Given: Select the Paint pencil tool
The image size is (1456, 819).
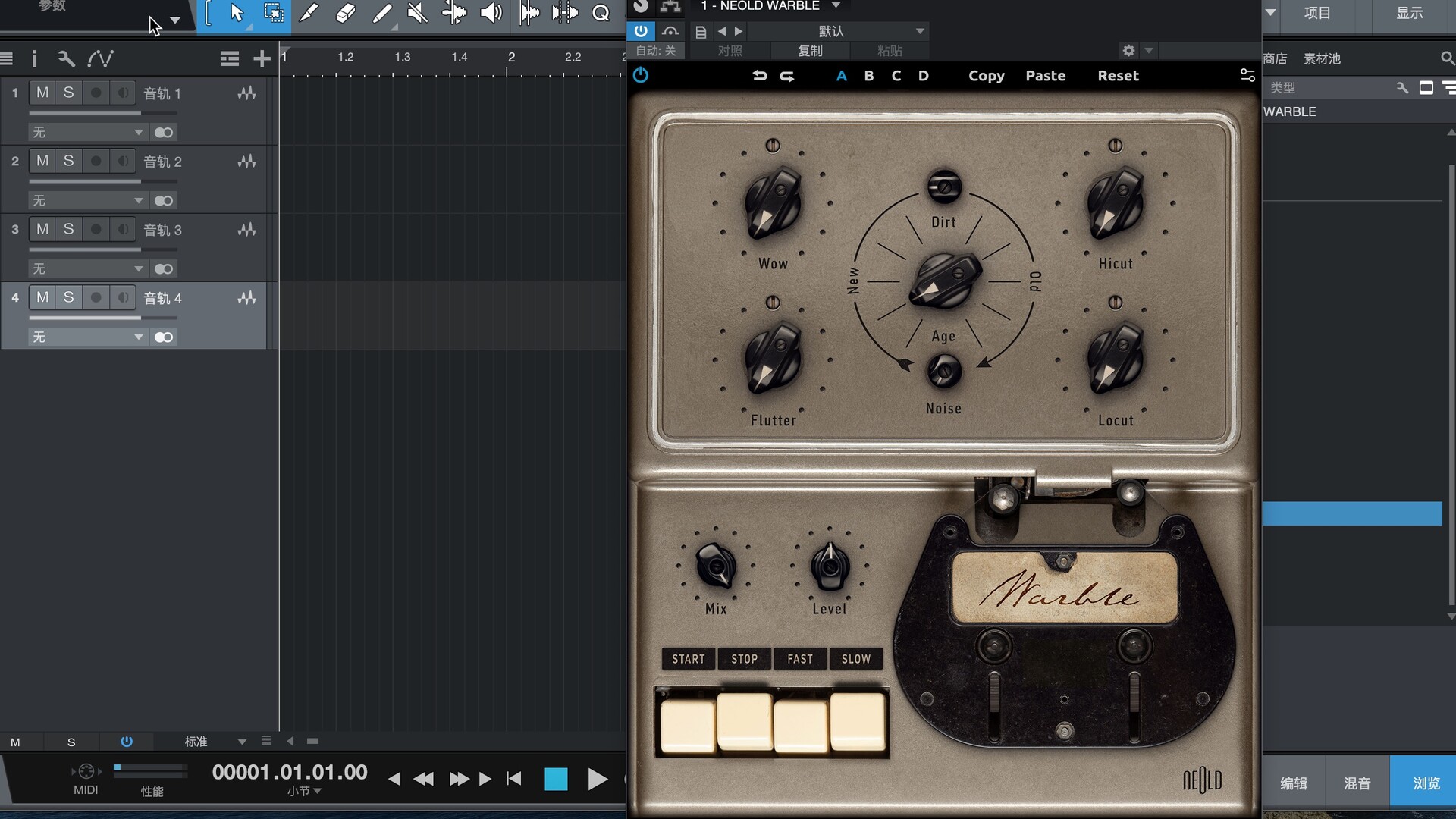Looking at the screenshot, I should click(x=309, y=13).
